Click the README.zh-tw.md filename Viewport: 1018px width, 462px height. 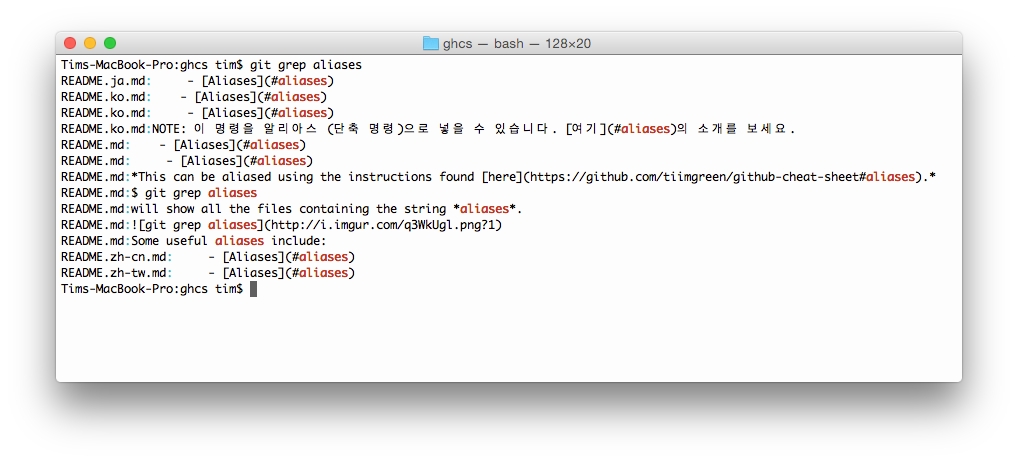(112, 273)
